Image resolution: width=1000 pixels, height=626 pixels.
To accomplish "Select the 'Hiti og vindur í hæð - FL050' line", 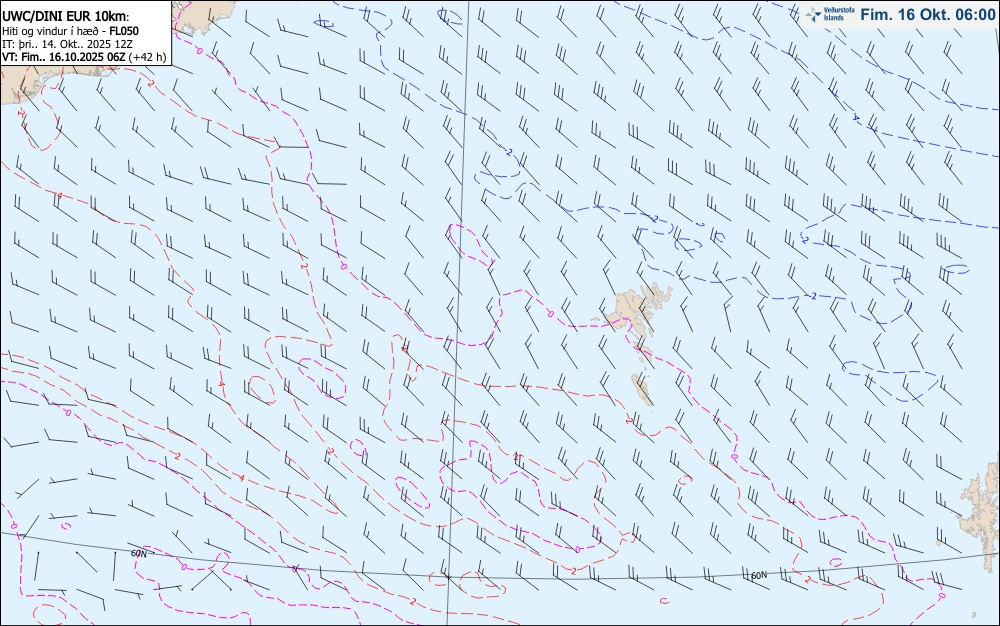I will tap(70, 31).
